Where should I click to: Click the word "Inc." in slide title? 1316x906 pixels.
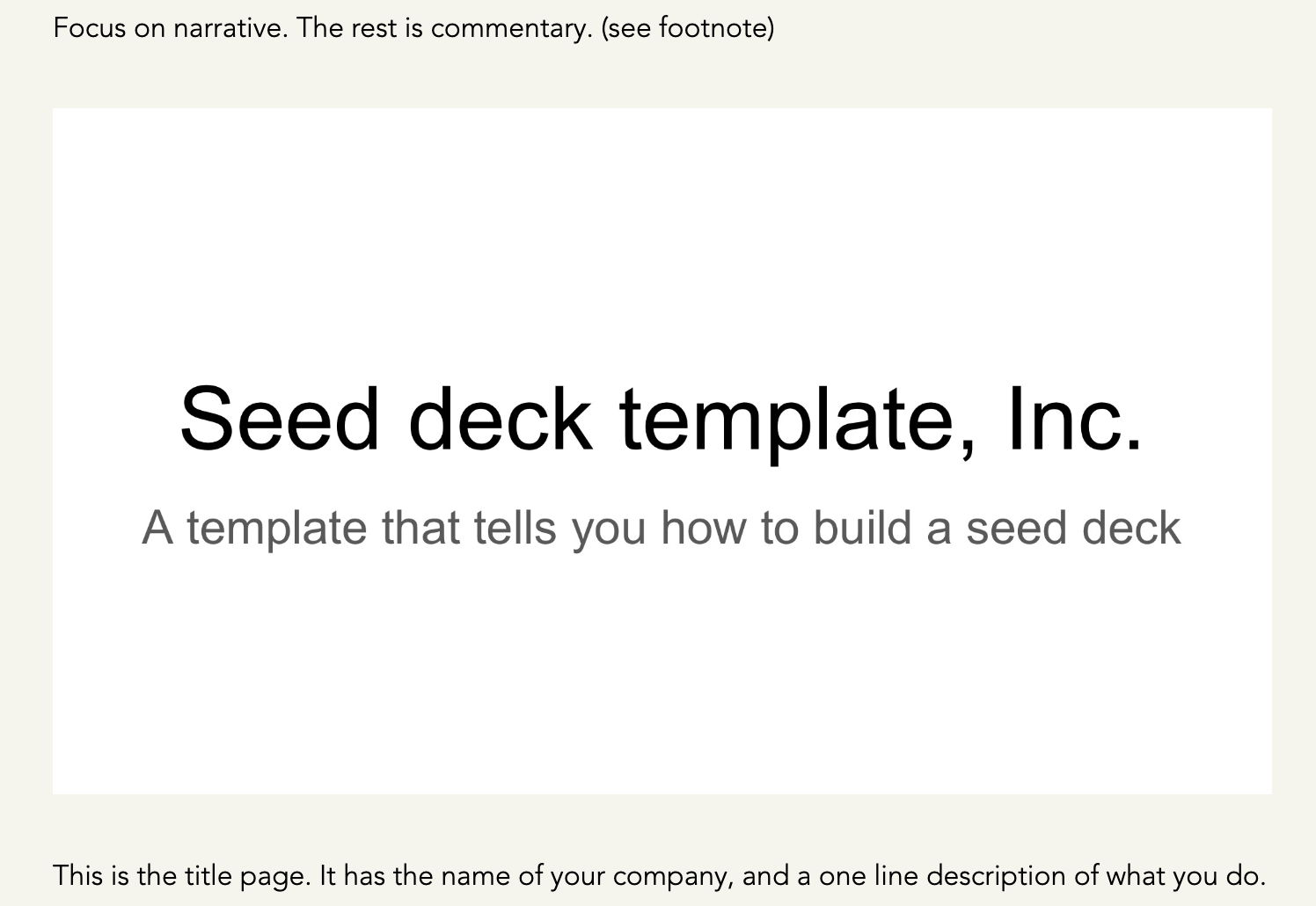[x=1075, y=420]
